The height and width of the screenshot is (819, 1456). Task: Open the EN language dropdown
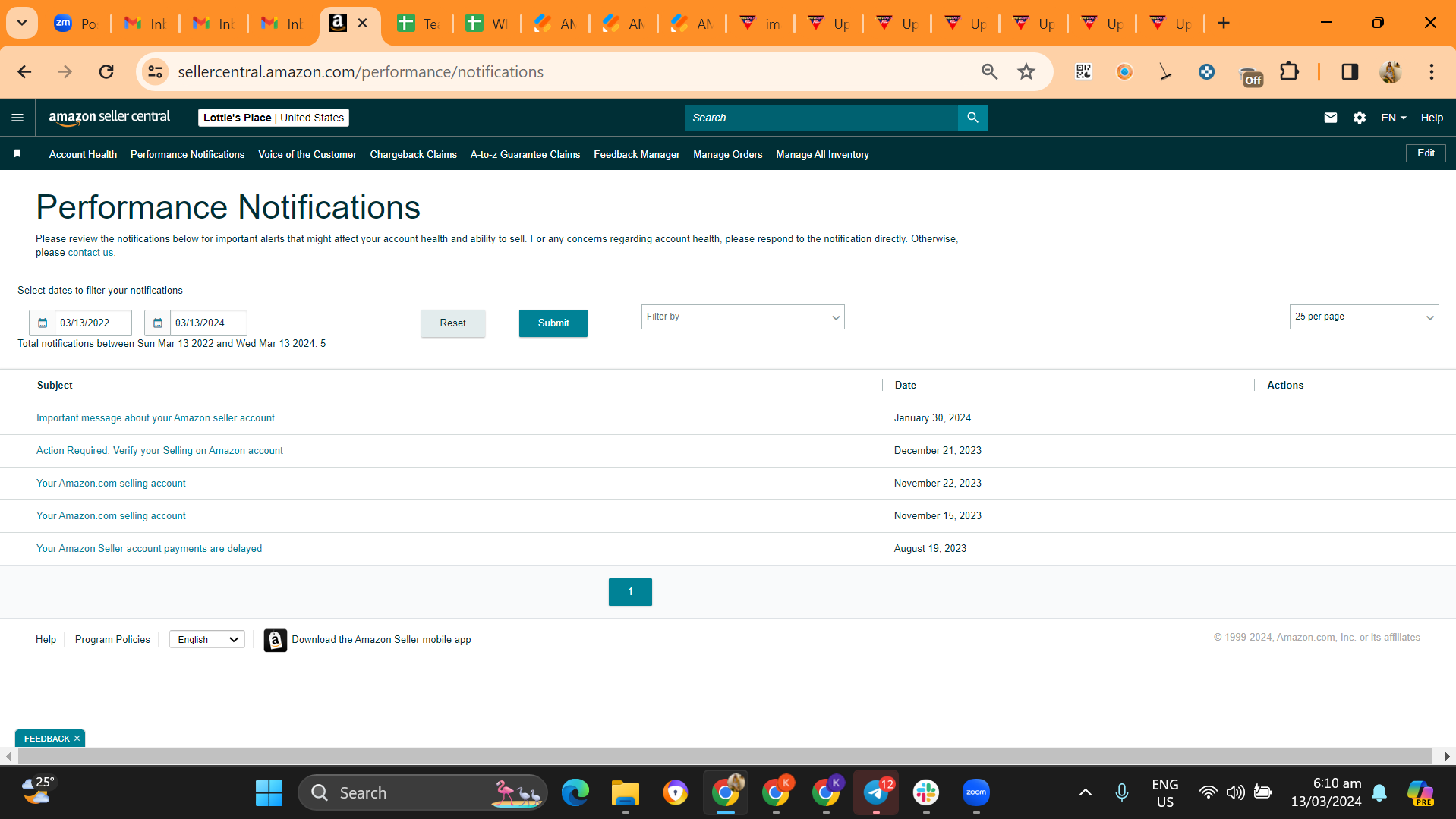click(x=1394, y=118)
